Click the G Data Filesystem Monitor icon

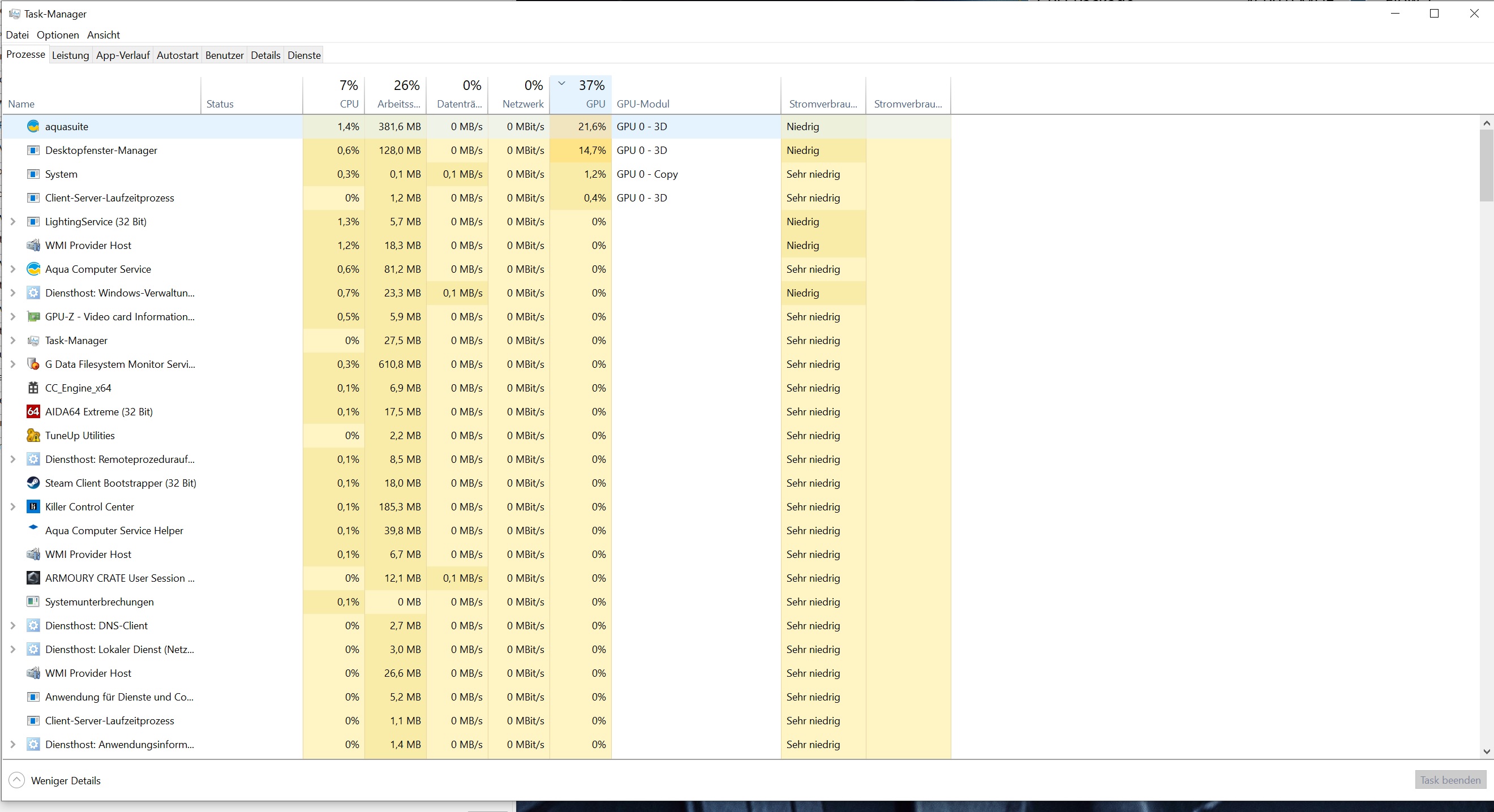(x=33, y=364)
